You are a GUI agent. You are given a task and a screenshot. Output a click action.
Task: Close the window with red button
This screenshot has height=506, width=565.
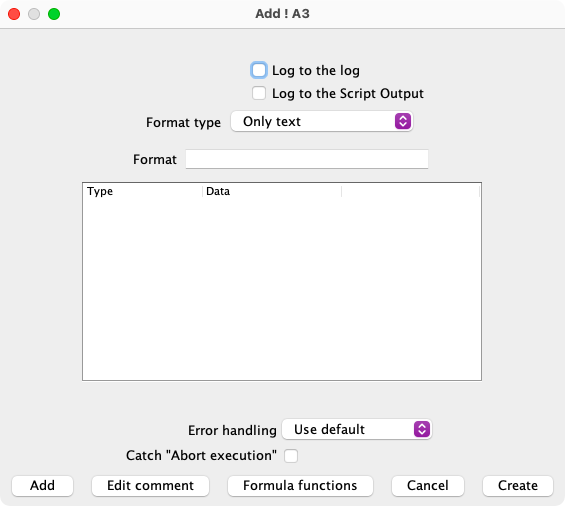click(x=14, y=14)
